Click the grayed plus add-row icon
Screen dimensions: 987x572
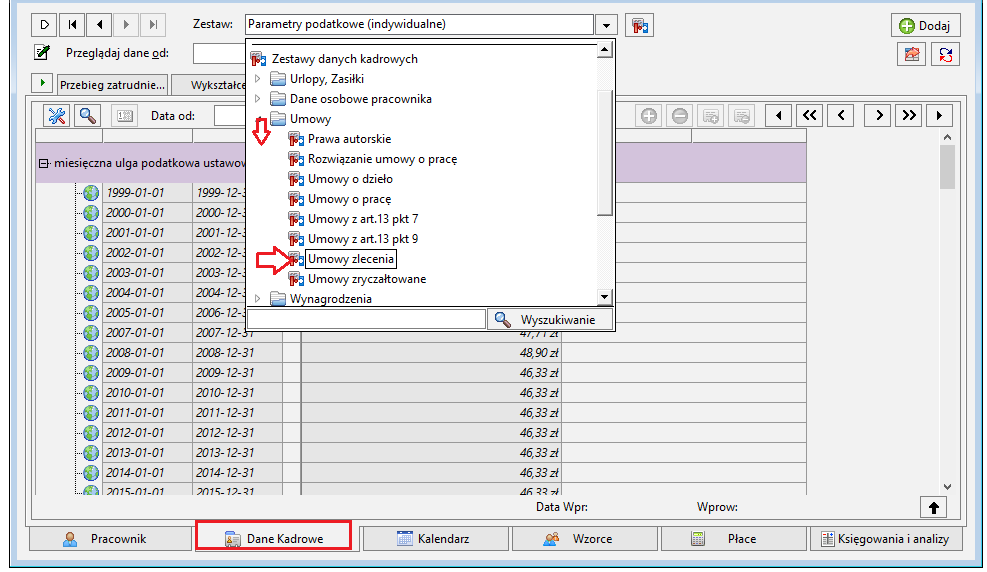649,116
